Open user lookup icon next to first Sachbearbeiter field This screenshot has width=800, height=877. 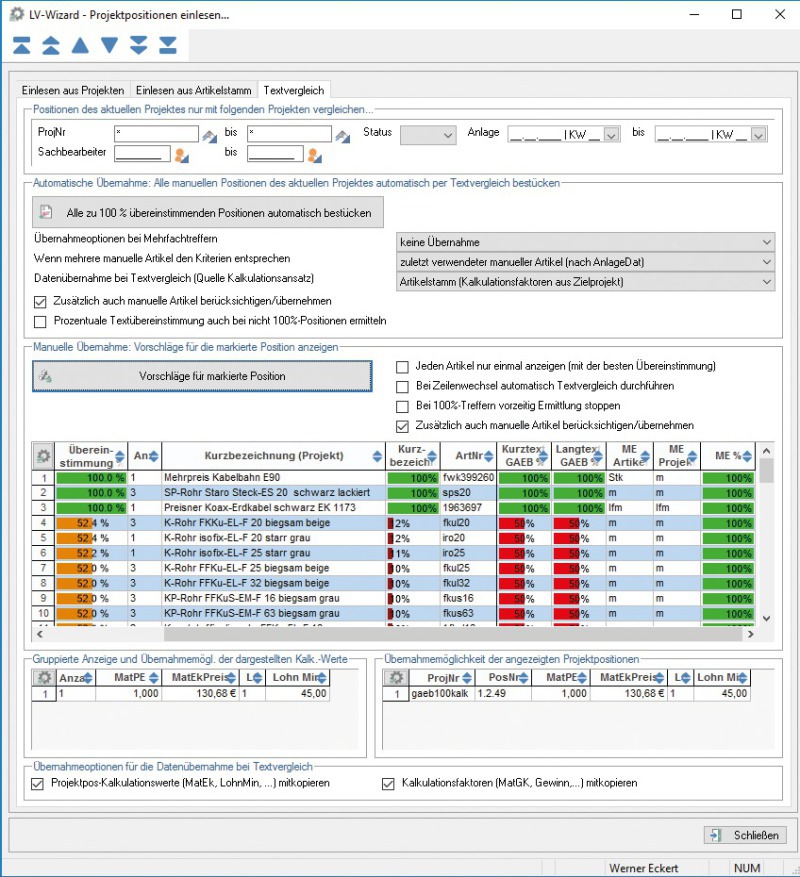tap(181, 155)
